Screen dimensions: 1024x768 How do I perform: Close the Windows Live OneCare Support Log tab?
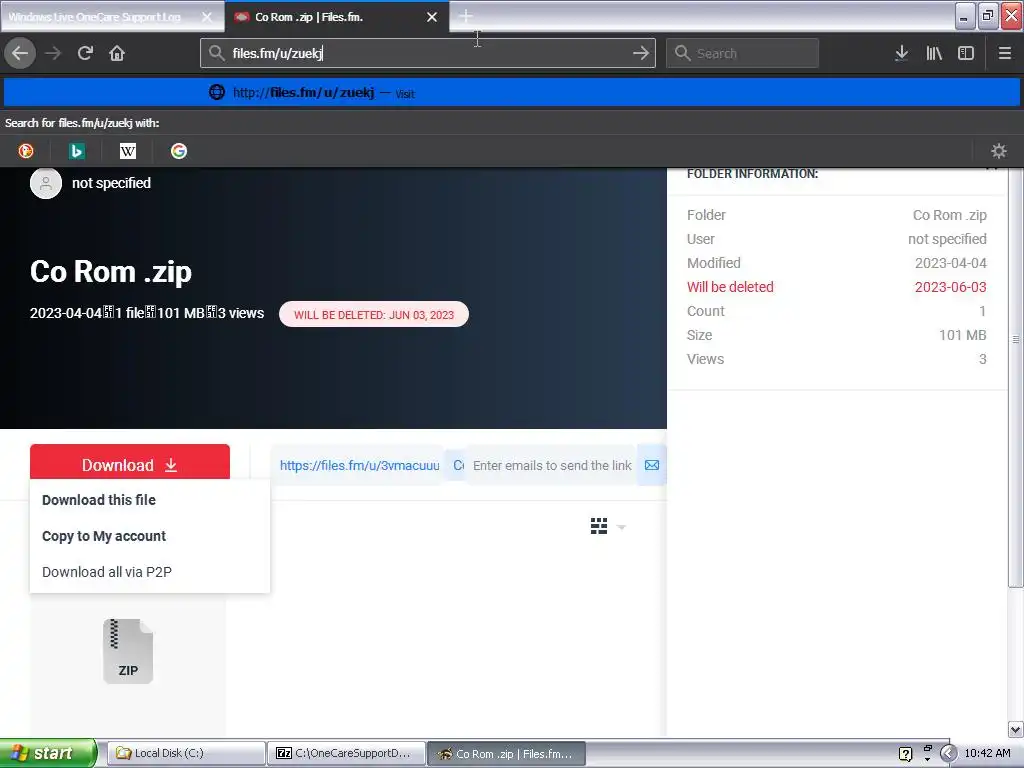click(206, 17)
